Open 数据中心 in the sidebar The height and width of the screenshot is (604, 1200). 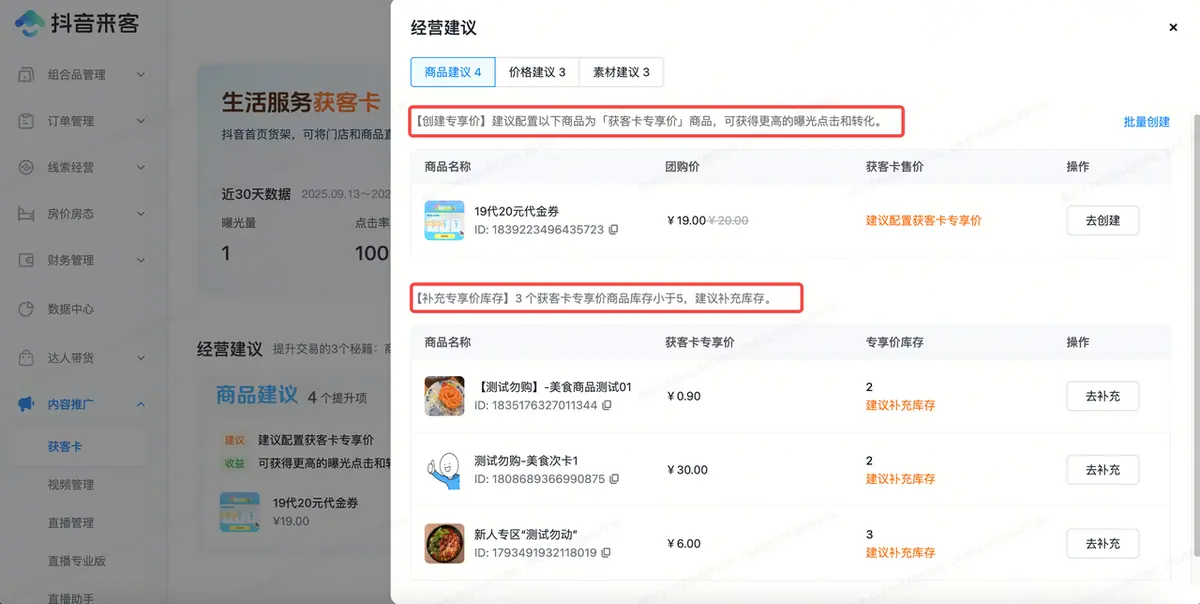tap(71, 309)
